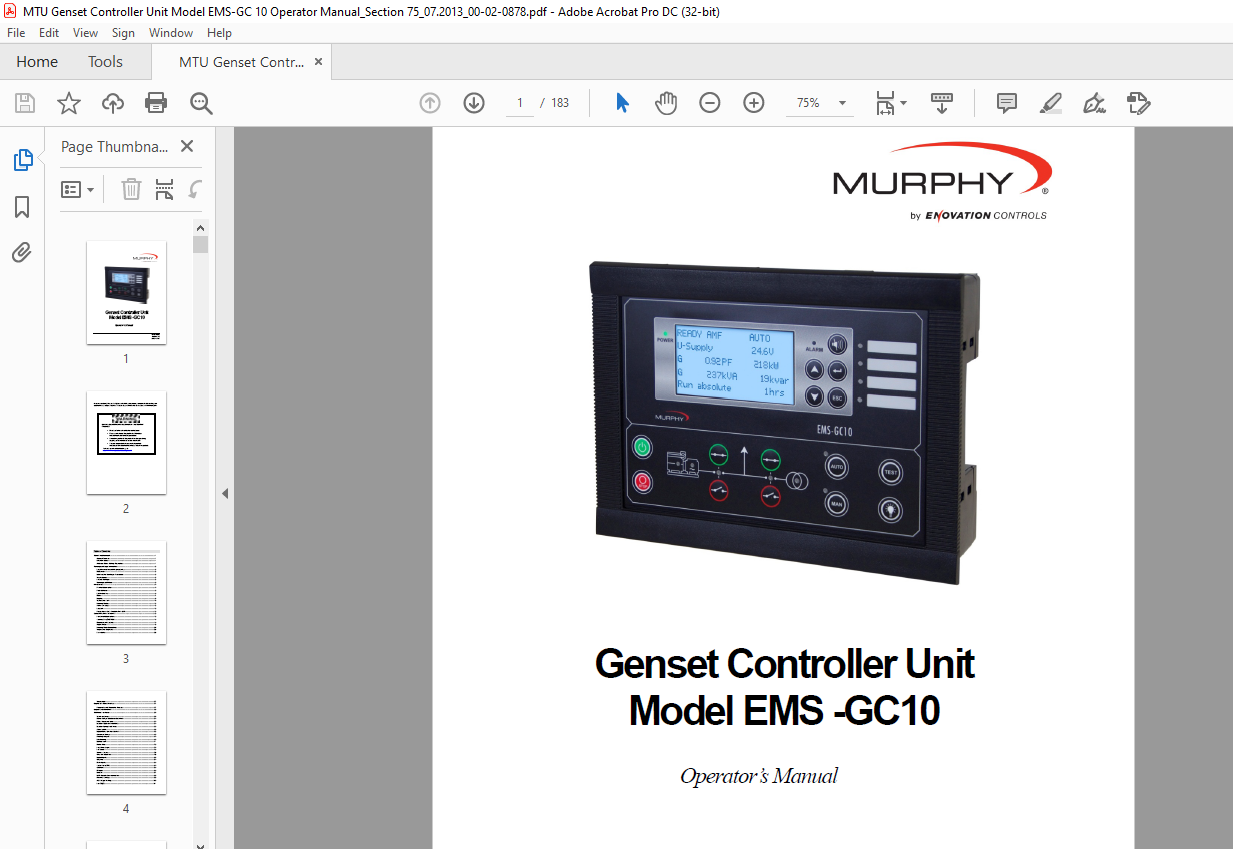Click the page number input field
The width and height of the screenshot is (1233, 849).
520,103
